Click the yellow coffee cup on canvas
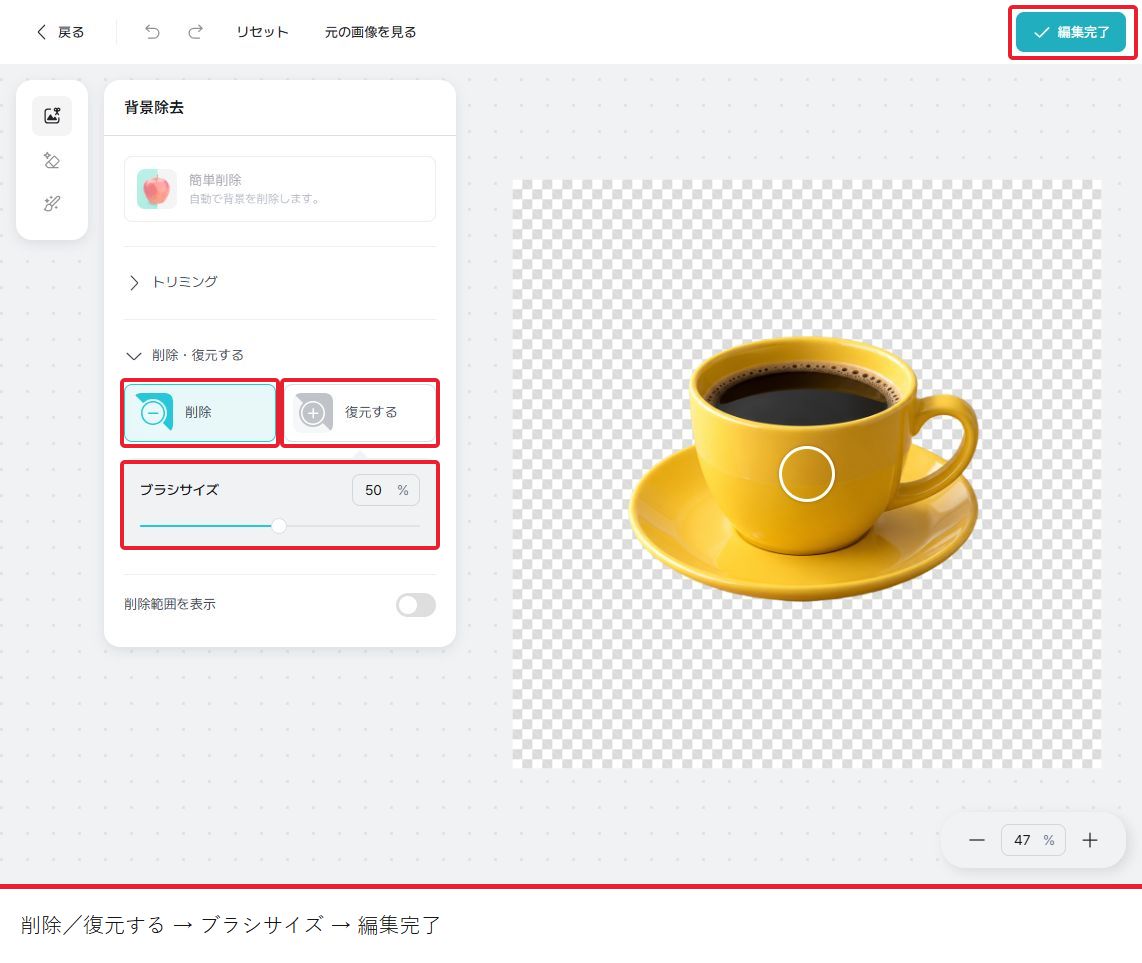1142x963 pixels. (x=803, y=466)
